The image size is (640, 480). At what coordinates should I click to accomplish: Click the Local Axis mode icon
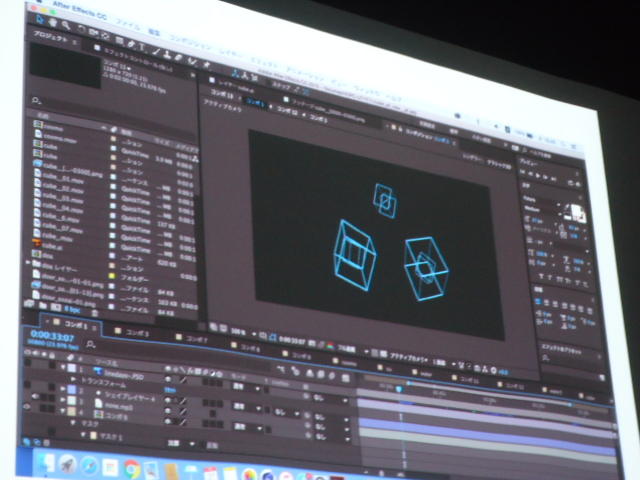[x=236, y=73]
